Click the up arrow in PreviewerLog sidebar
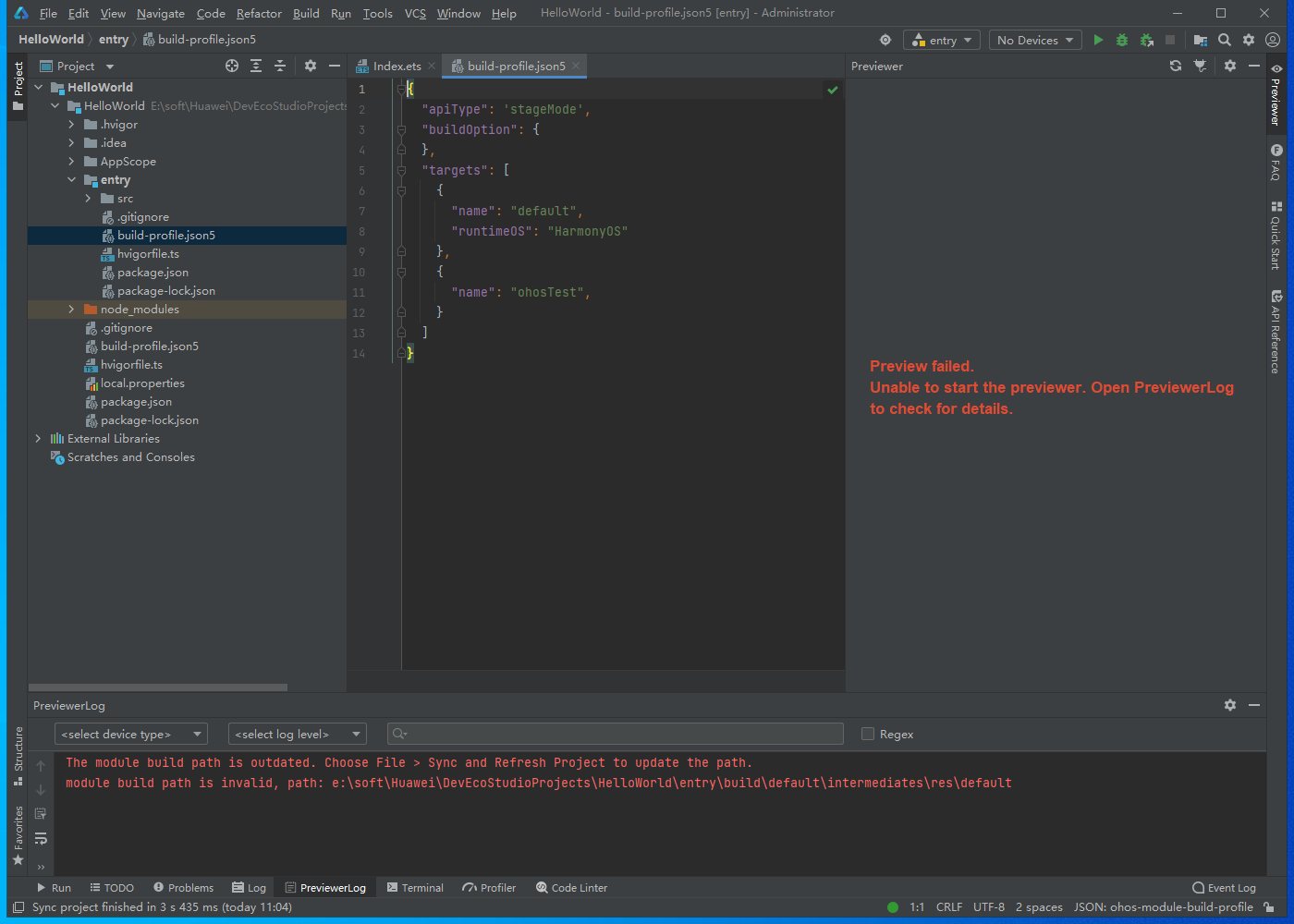 point(41,766)
